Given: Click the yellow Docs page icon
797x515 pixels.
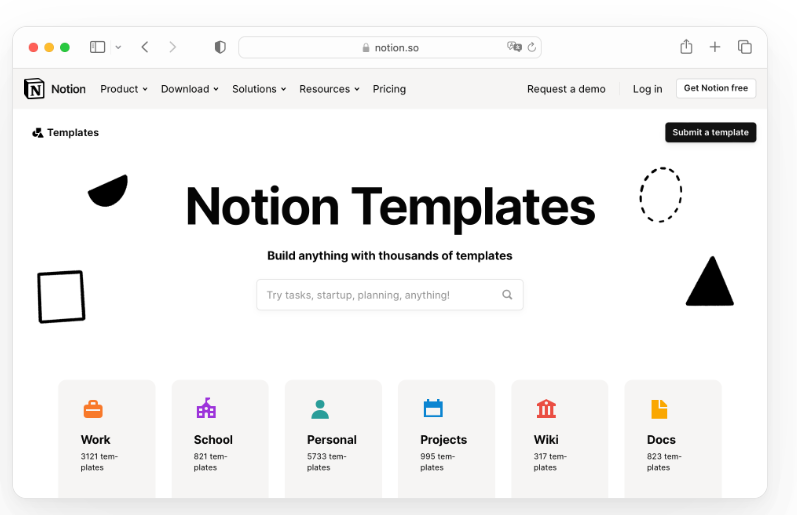Looking at the screenshot, I should [x=659, y=409].
